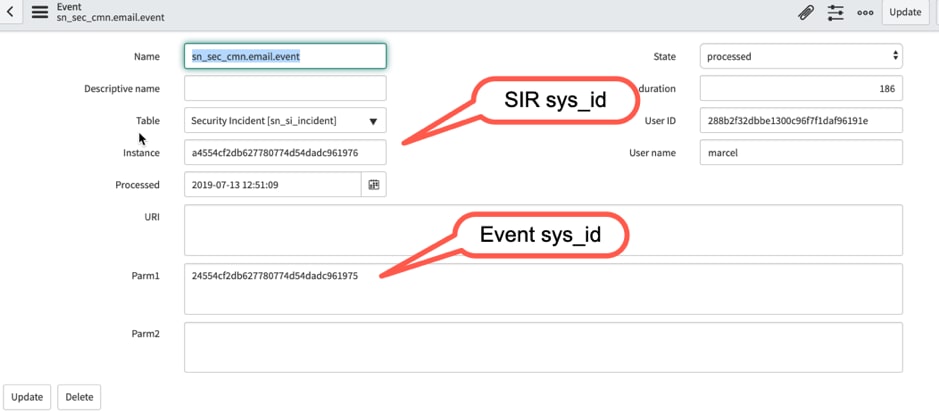This screenshot has width=939, height=412.
Task: Click the Name field label
Action: 147,57
